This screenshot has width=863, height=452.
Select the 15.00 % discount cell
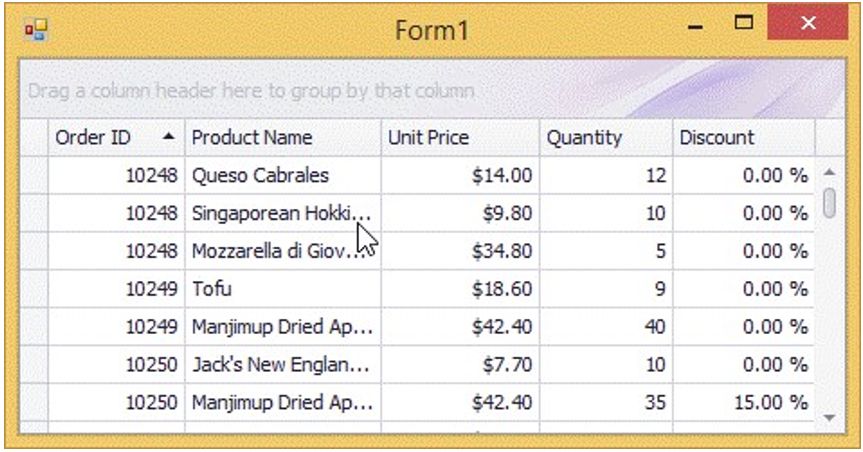click(x=743, y=404)
